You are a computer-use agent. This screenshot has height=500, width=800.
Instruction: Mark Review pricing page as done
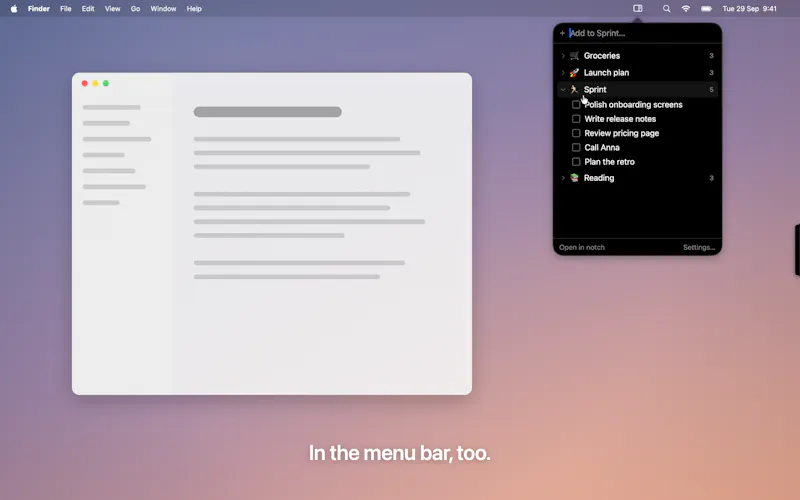576,133
